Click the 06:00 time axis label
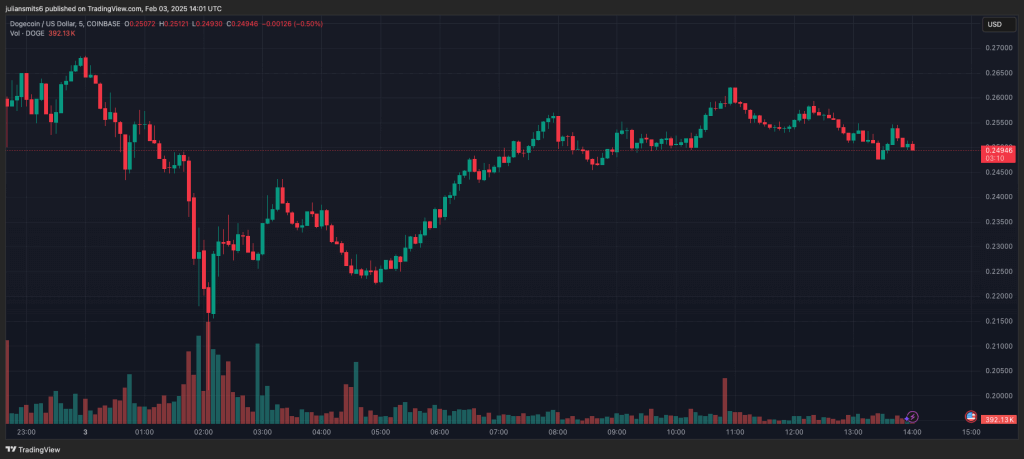The image size is (1024, 459). (440, 432)
